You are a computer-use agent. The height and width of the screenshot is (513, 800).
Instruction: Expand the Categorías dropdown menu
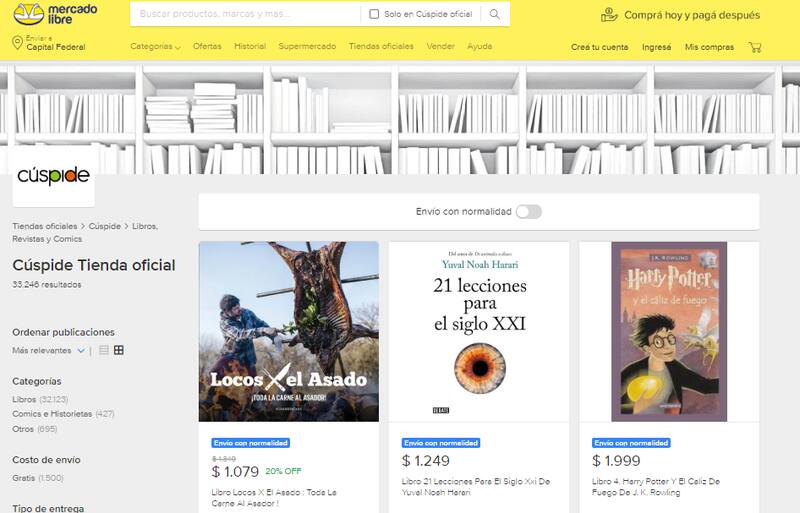155,47
